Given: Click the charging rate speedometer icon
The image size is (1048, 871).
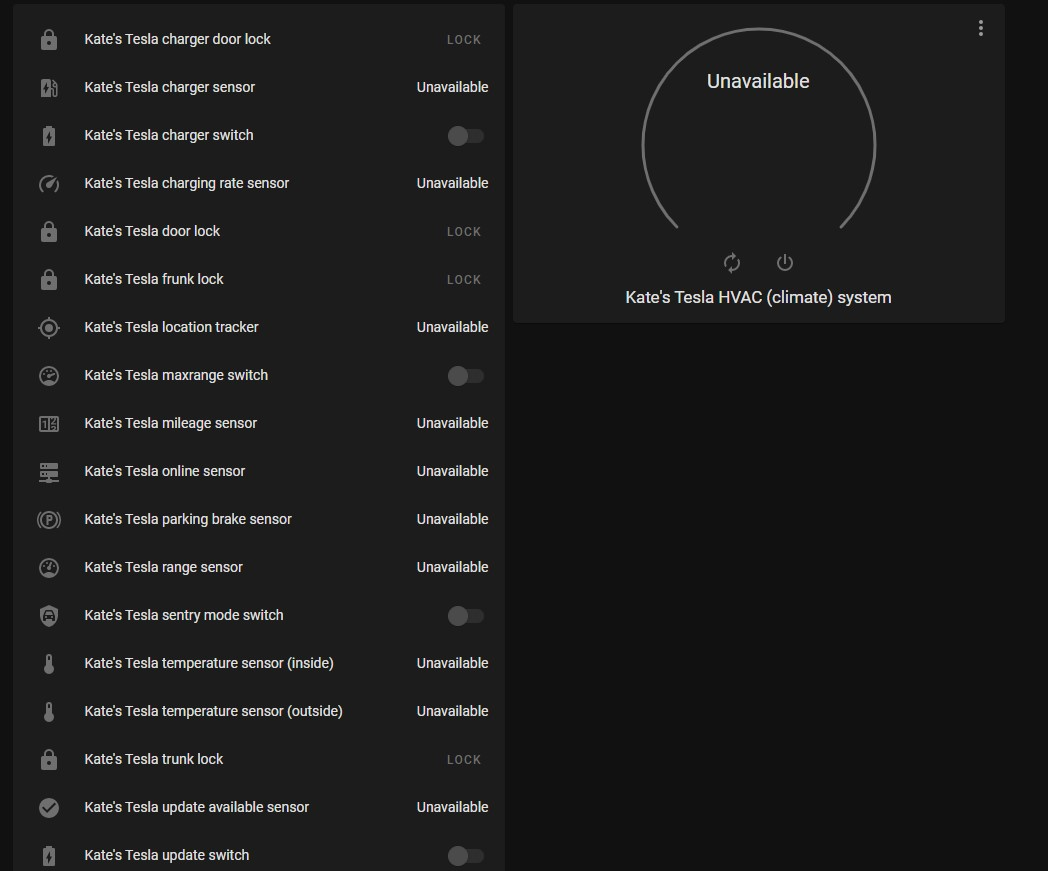Looking at the screenshot, I should (x=49, y=184).
